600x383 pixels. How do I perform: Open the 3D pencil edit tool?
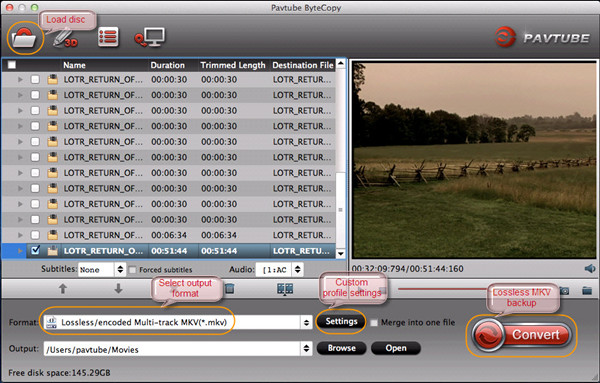click(x=65, y=38)
